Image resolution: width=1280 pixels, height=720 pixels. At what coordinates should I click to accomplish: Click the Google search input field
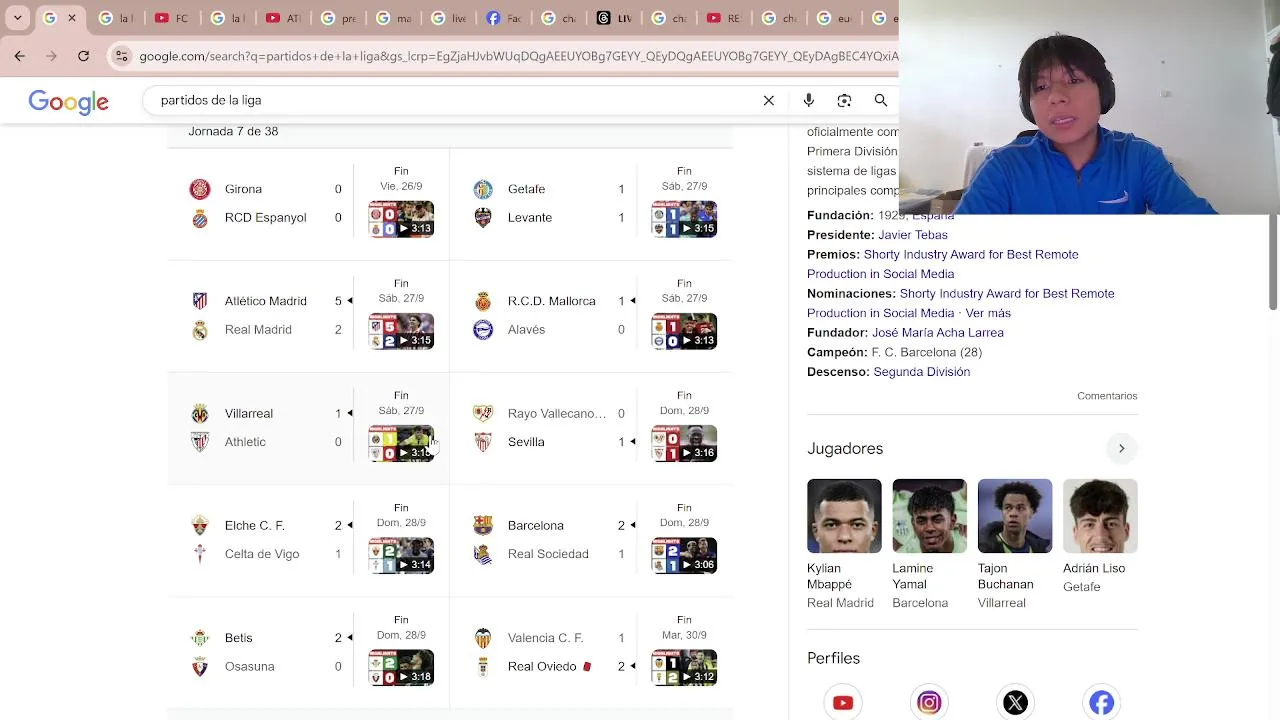pyautogui.click(x=455, y=100)
